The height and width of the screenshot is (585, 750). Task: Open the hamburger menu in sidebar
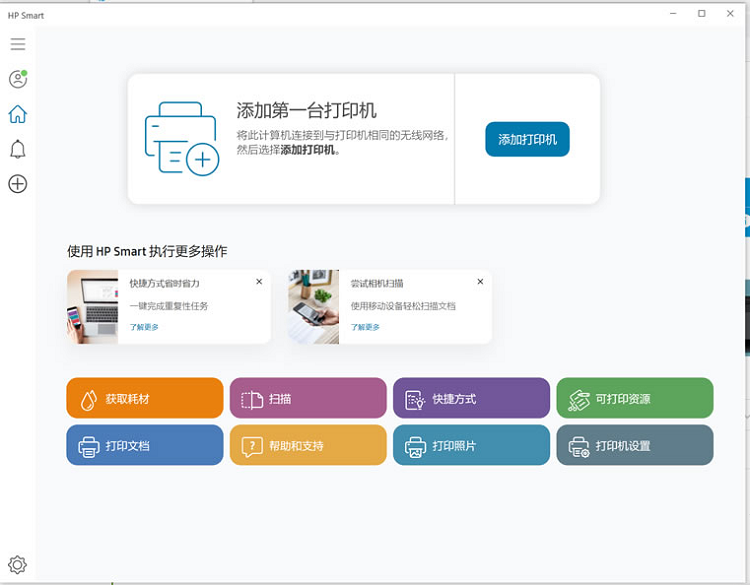(18, 44)
